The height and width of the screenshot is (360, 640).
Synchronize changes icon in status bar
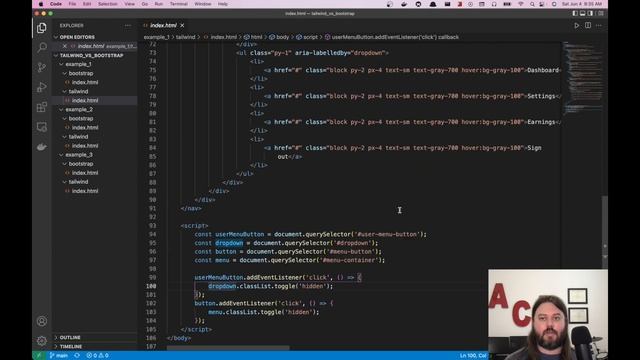click(77, 356)
